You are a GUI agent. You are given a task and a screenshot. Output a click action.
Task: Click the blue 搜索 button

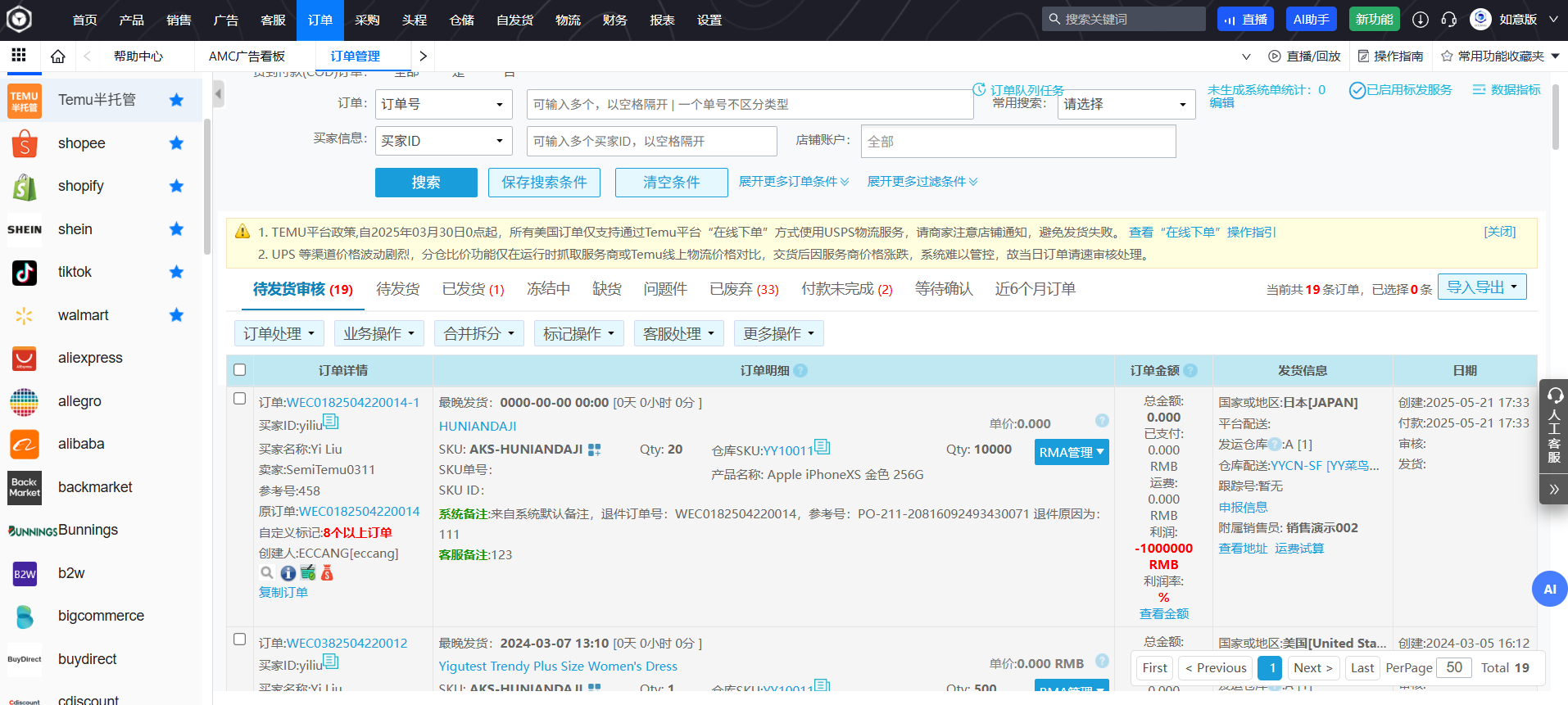426,183
